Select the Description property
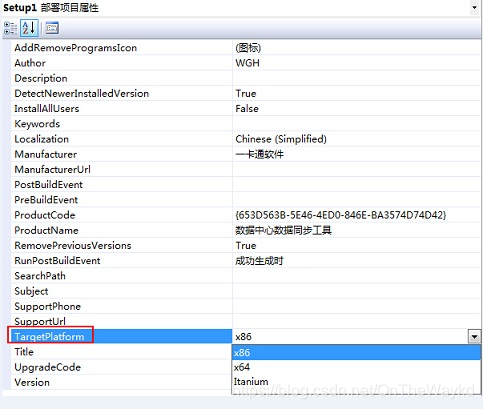The width and height of the screenshot is (483, 409). (x=41, y=78)
